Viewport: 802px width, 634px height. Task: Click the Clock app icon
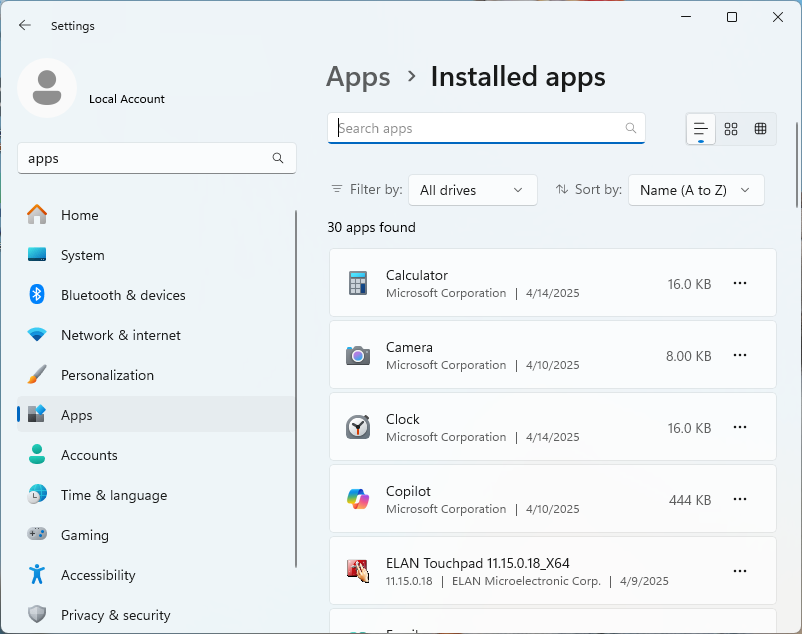tap(358, 428)
